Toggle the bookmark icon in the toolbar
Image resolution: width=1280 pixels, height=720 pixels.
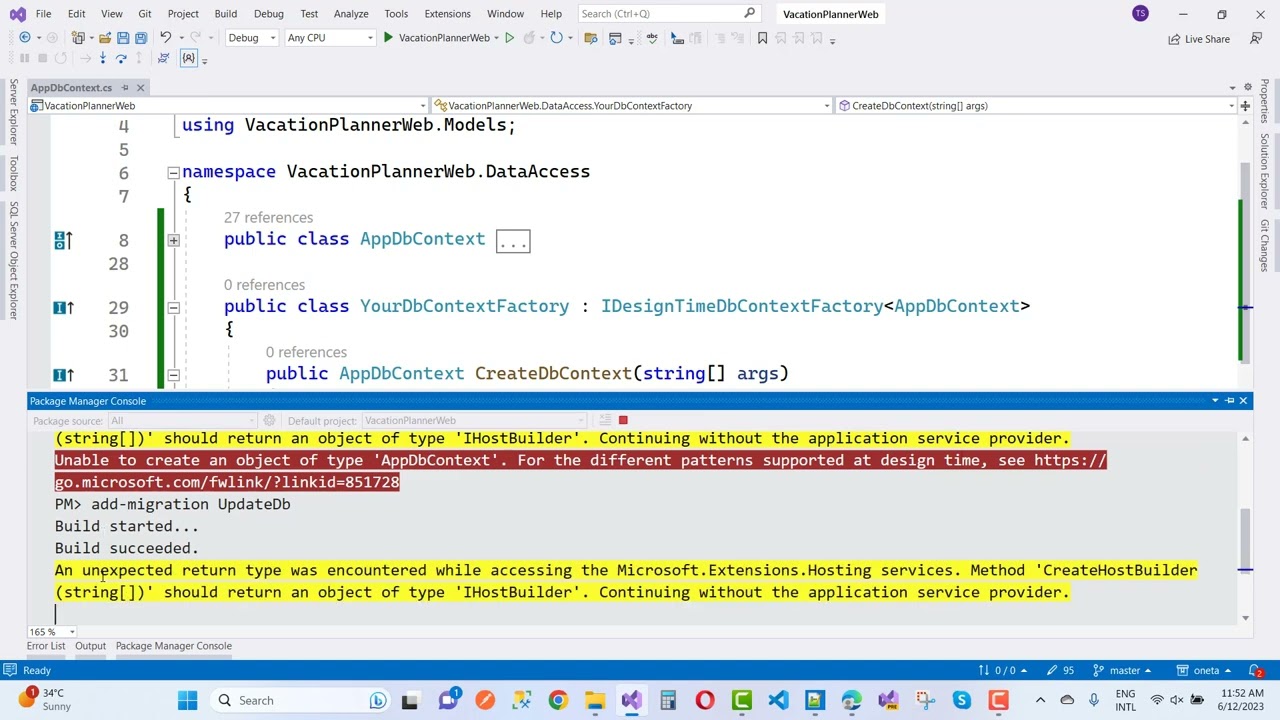pyautogui.click(x=762, y=38)
